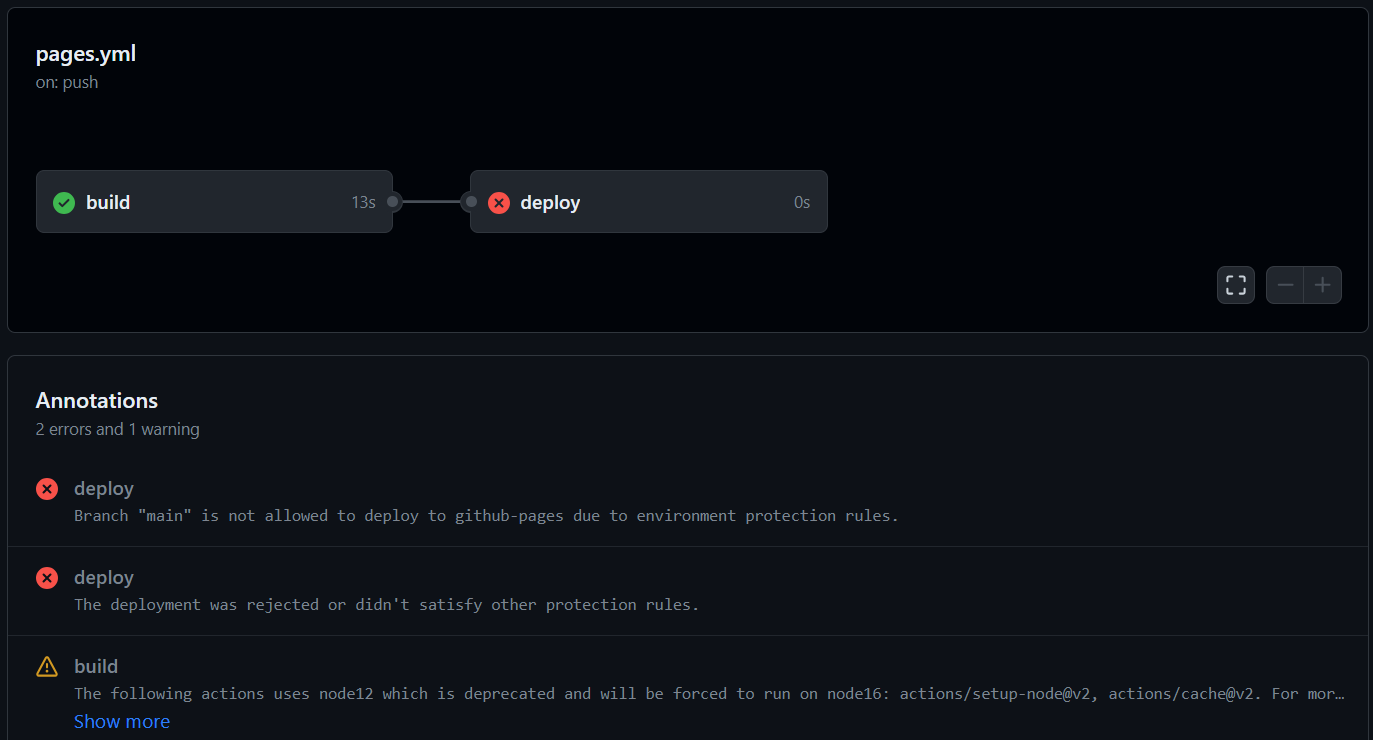Click the pages.yml workflow file name
1373x740 pixels.
tap(86, 54)
